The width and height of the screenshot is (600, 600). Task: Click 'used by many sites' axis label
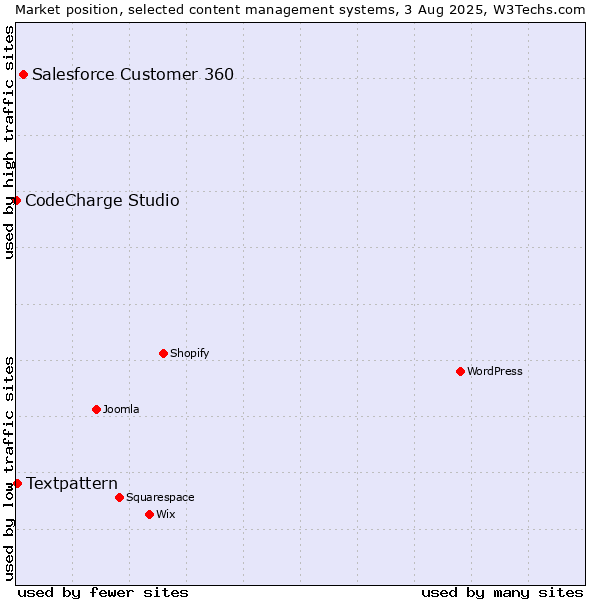point(502,593)
